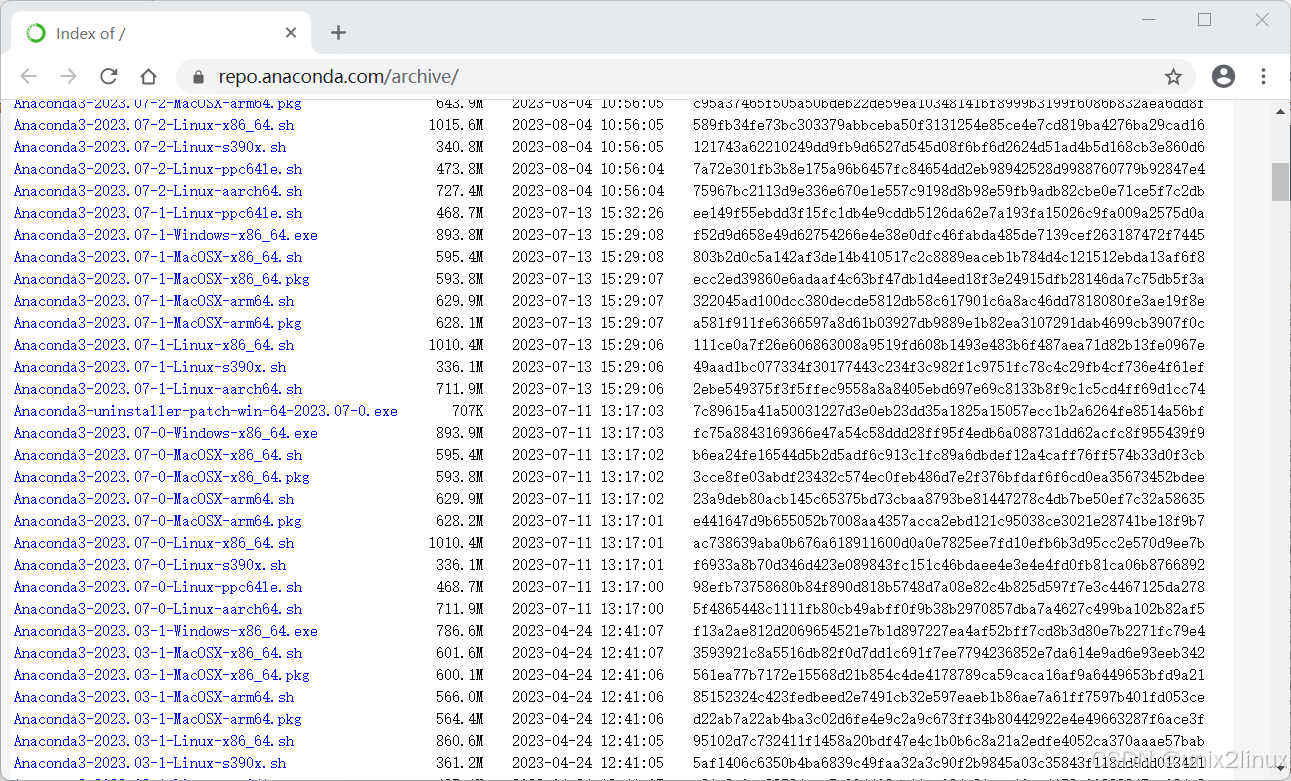The width and height of the screenshot is (1291, 781).
Task: Download Anaconda3-2023.07-2-Linux-x86_64.sh
Action: [x=154, y=125]
